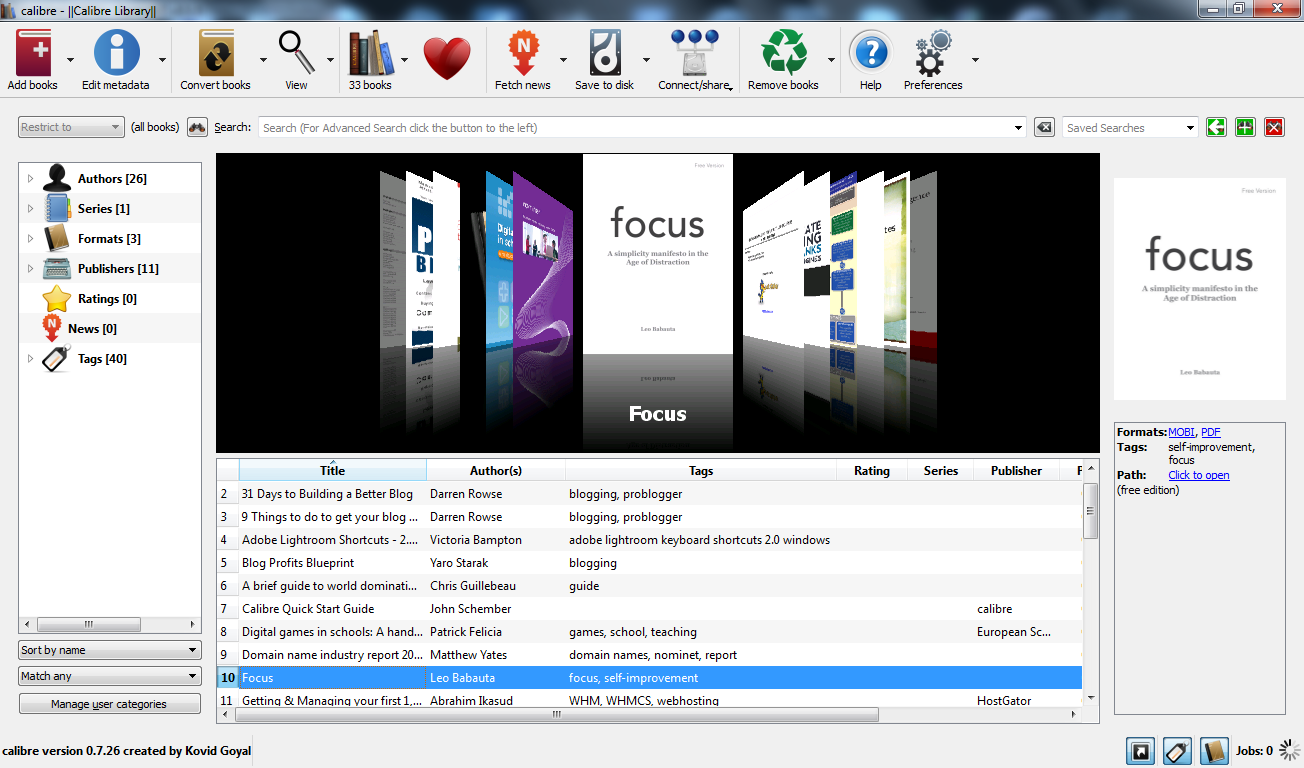
Task: Click the book list horizontal scrollbar
Action: pyautogui.click(x=557, y=715)
